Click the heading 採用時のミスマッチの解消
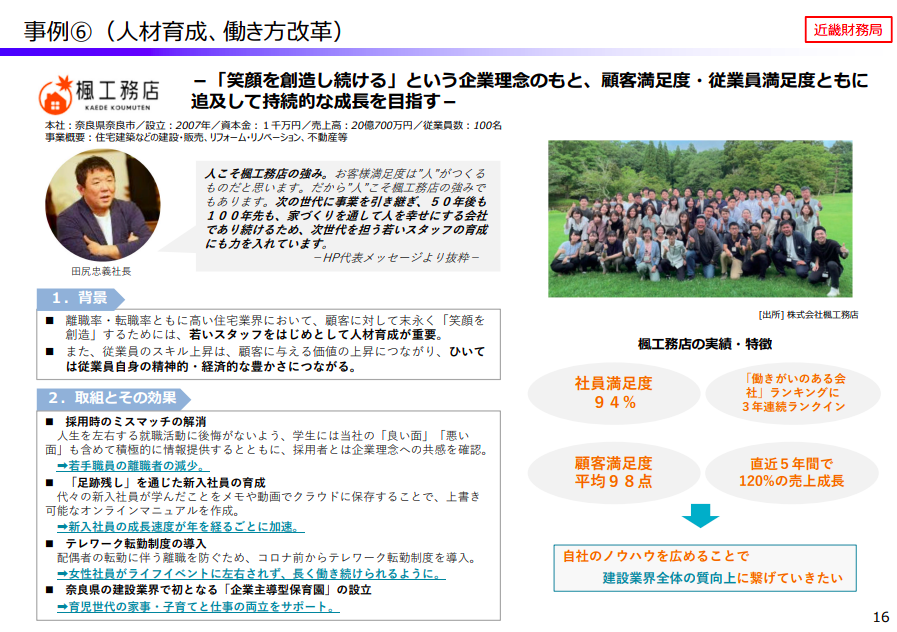Screen dimensions: 897x632 click(136, 422)
